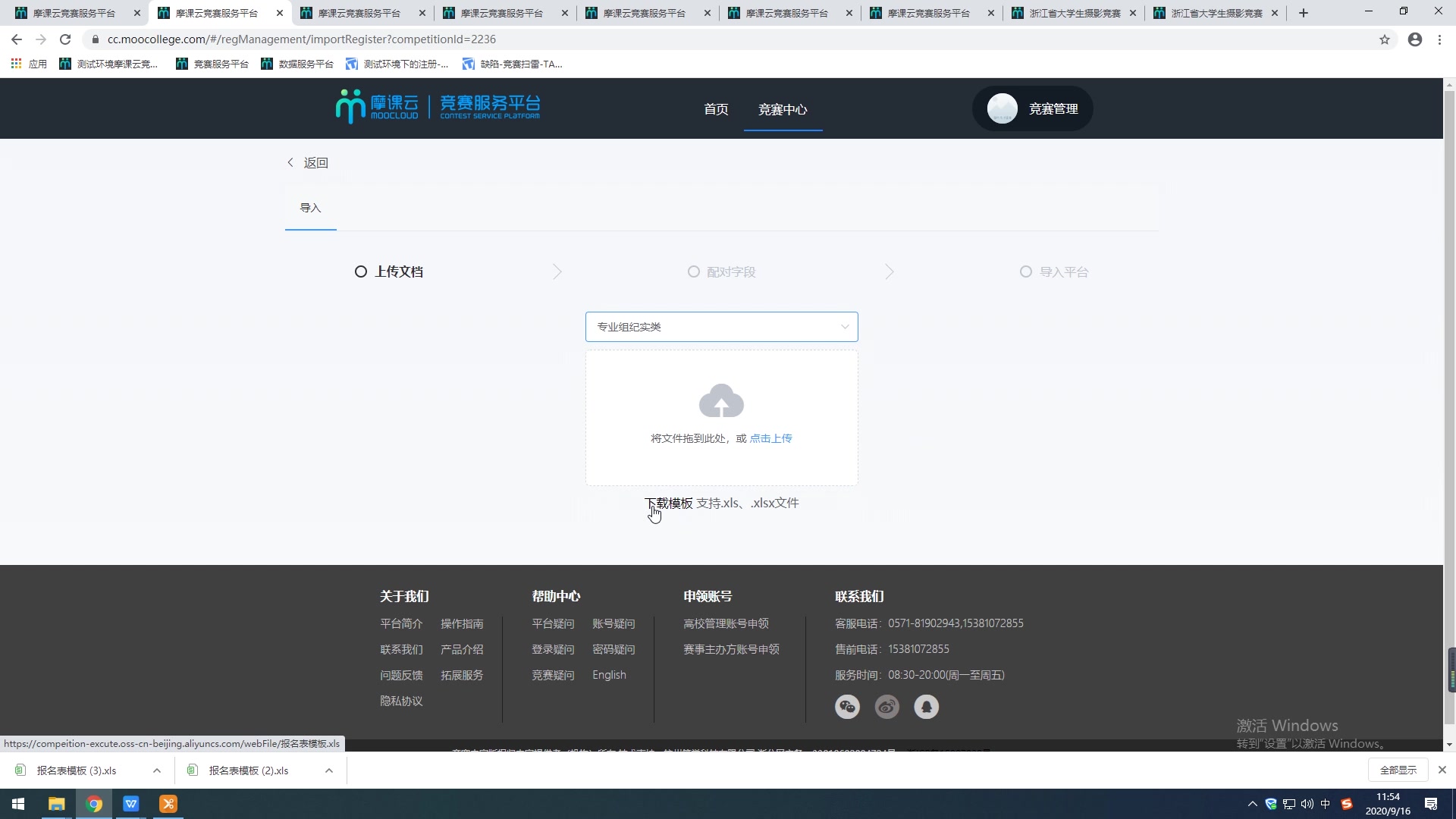1456x819 pixels.
Task: Open downloaded file 报名表模板 (3).xls
Action: click(x=77, y=770)
